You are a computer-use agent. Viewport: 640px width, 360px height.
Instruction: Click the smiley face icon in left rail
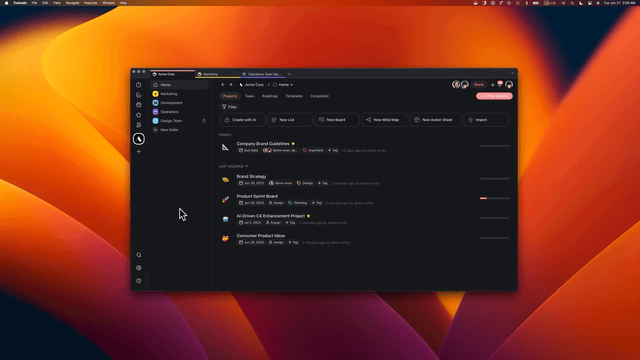(x=139, y=105)
